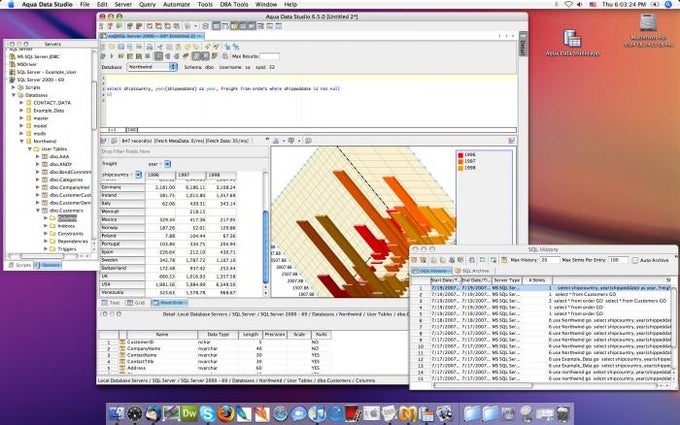Click the Data Type column header
Viewport: 680px width, 425px height.
click(218, 334)
